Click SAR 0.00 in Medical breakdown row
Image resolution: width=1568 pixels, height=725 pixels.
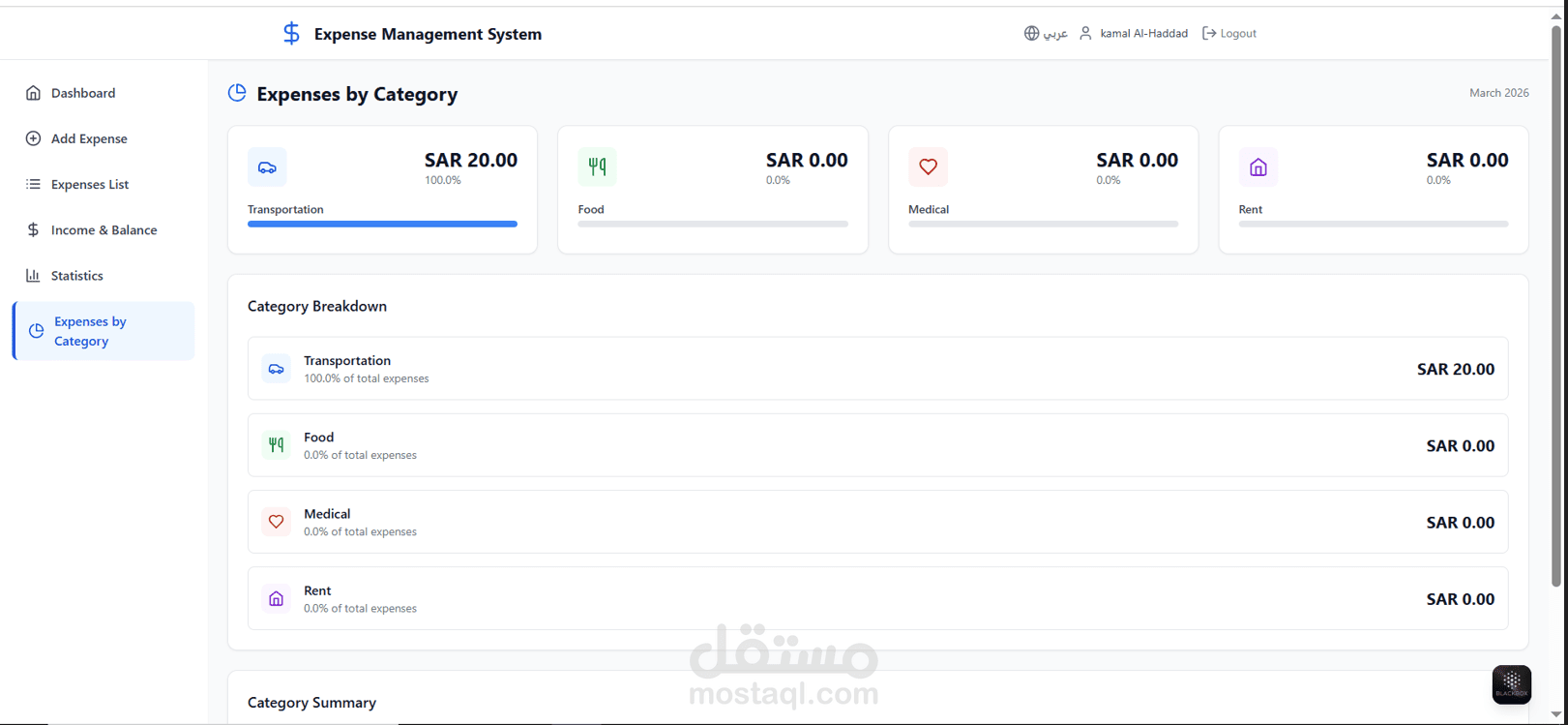1461,522
